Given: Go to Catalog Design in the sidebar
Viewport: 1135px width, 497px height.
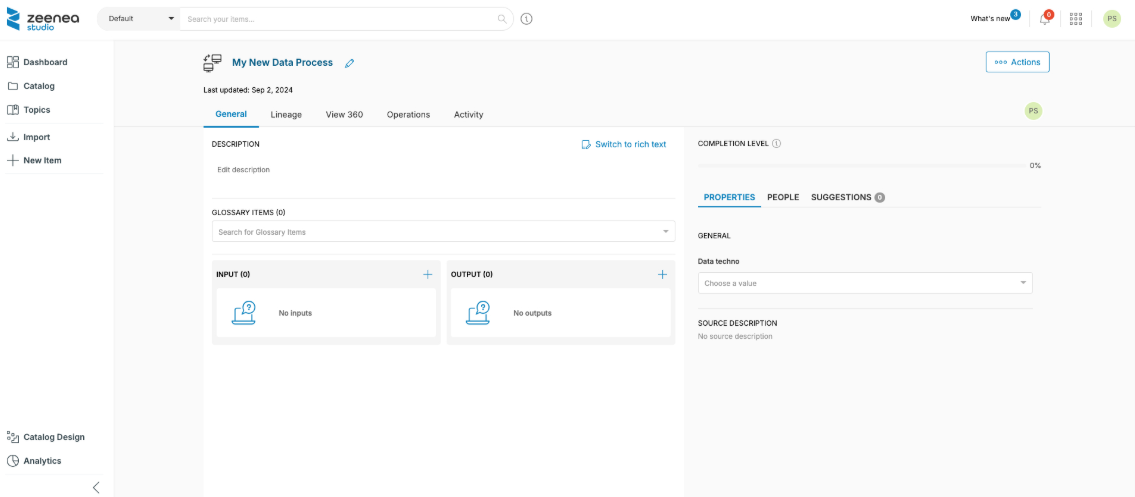Looking at the screenshot, I should pyautogui.click(x=54, y=437).
